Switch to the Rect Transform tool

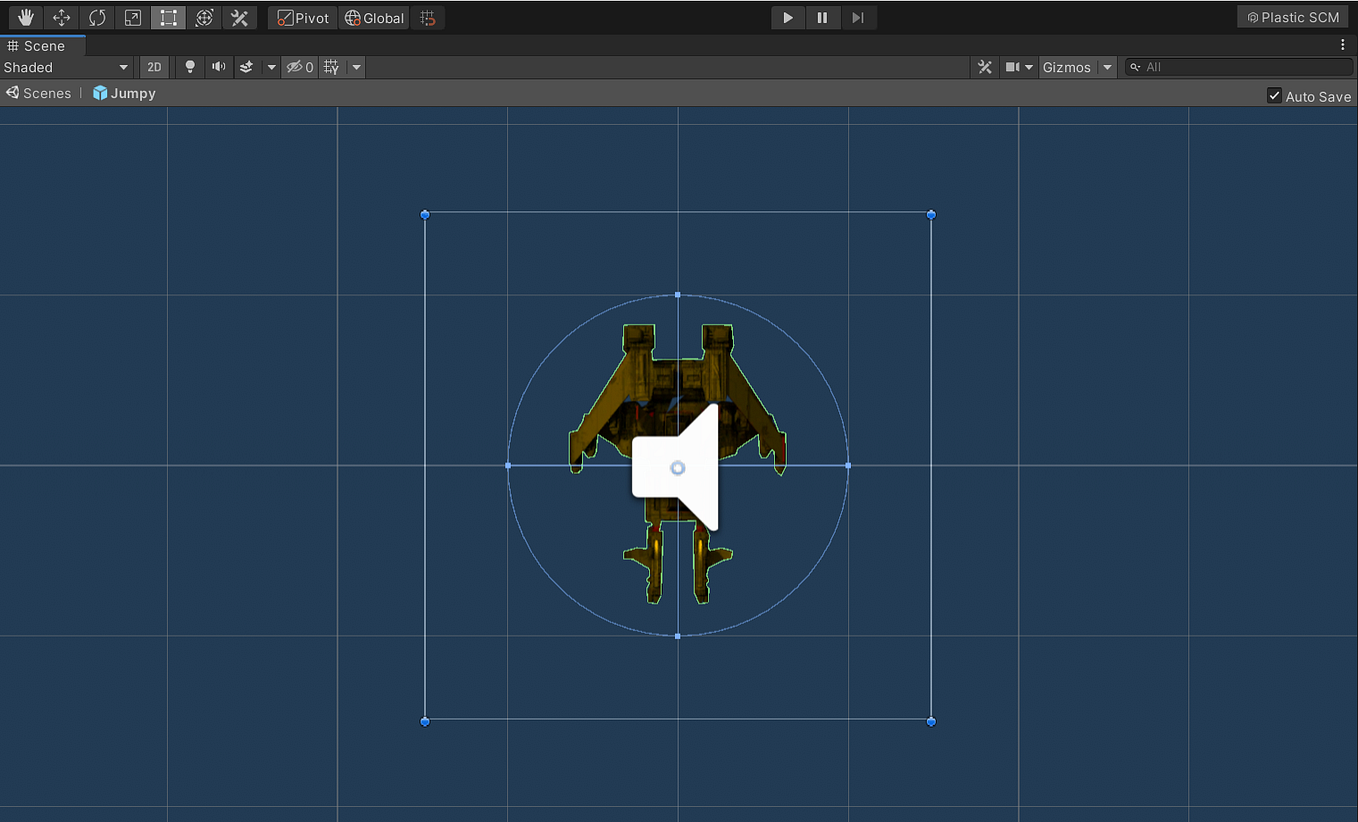pos(167,17)
